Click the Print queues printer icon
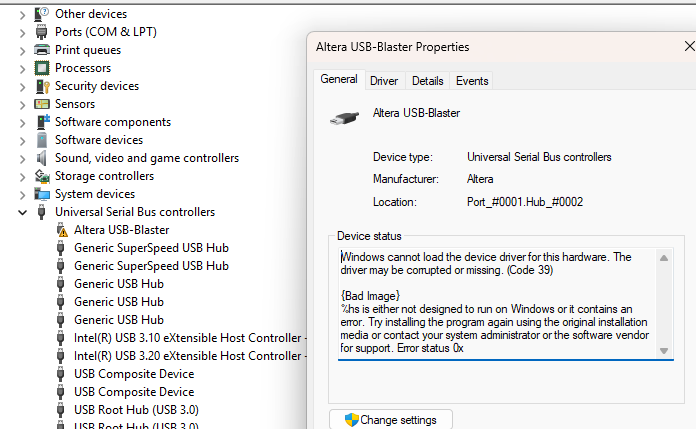 coord(42,50)
